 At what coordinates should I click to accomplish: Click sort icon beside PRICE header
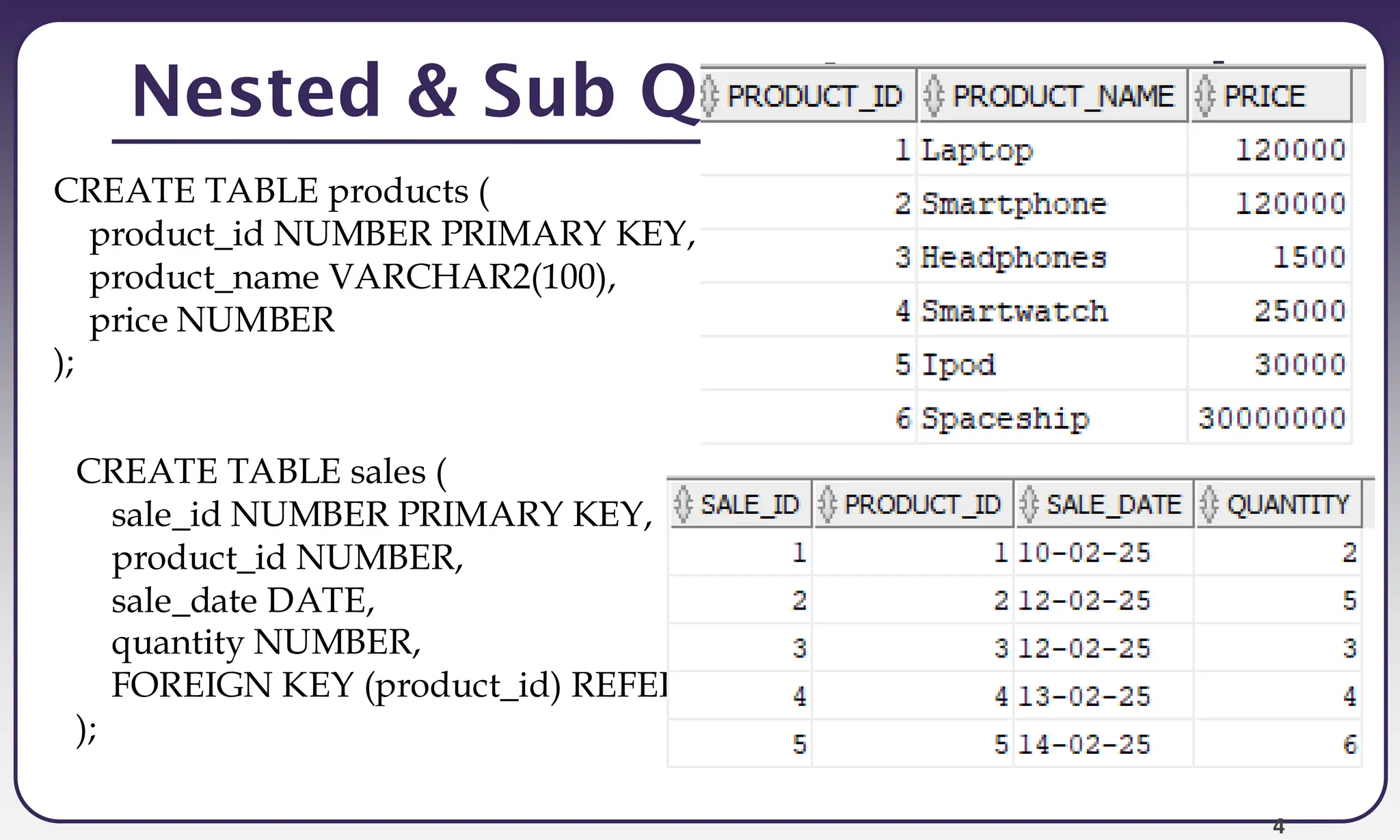click(x=1205, y=96)
